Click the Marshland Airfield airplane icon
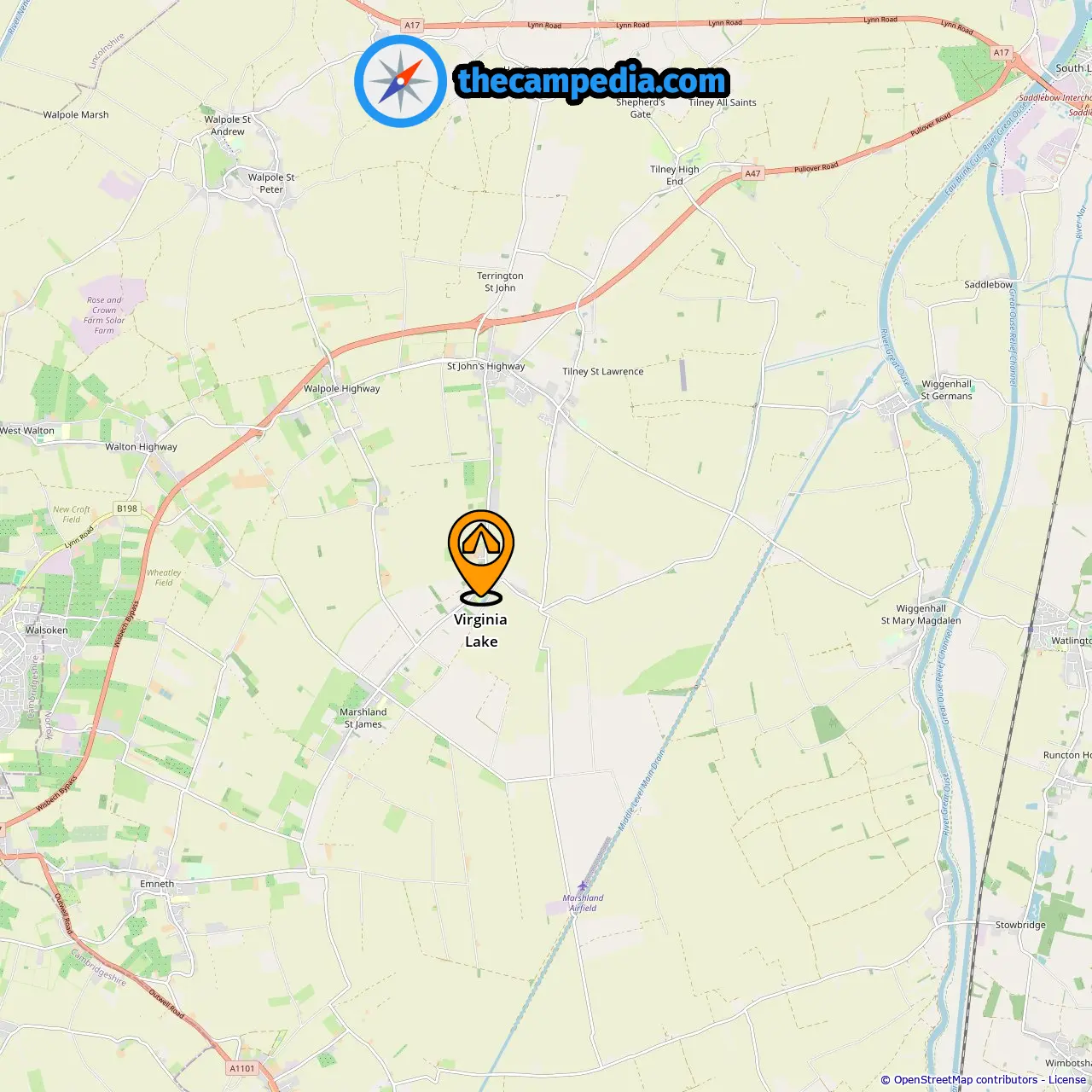This screenshot has height=1092, width=1092. click(583, 886)
